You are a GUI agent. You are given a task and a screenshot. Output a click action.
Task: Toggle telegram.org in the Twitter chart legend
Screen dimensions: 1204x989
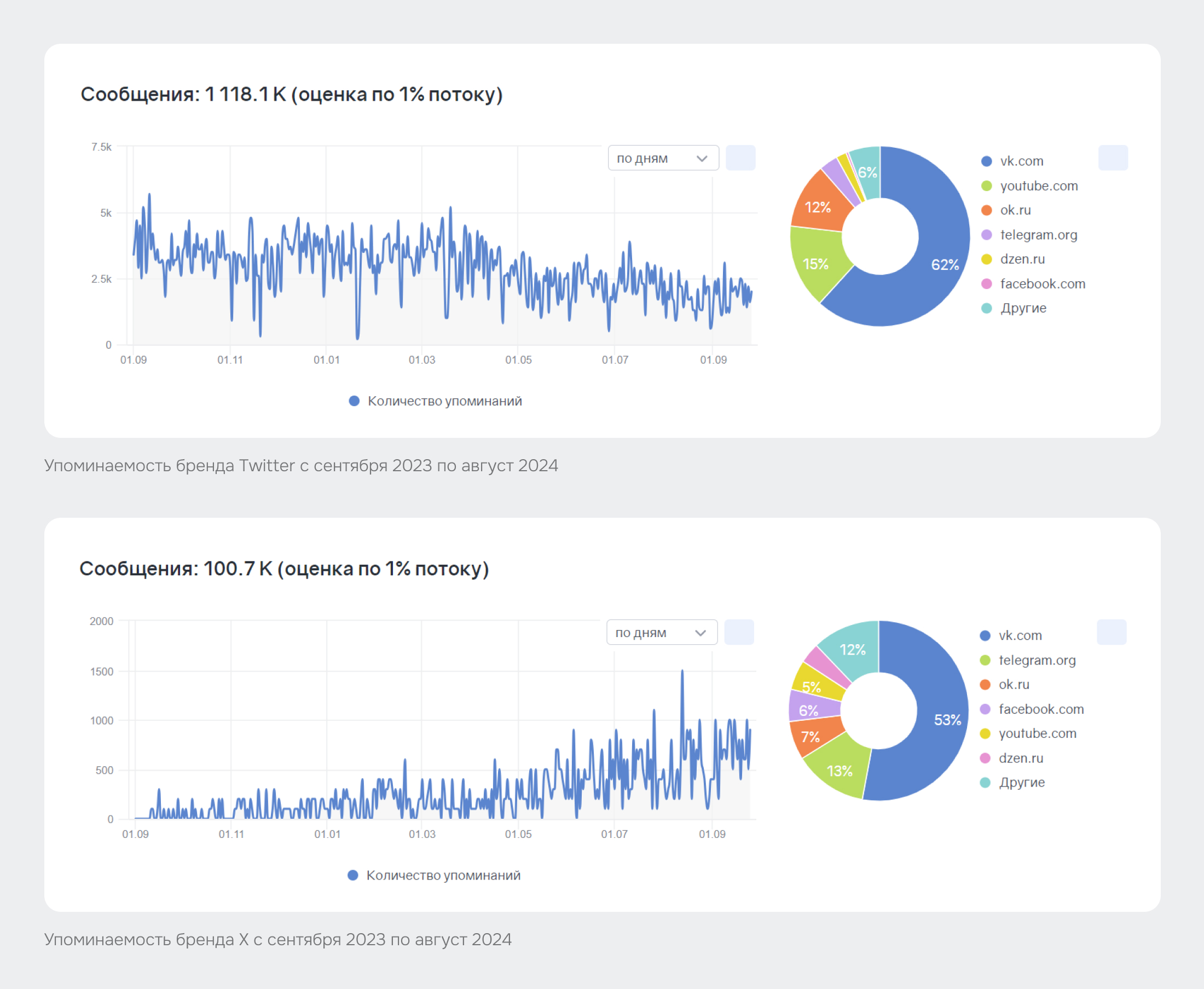[x=1030, y=235]
